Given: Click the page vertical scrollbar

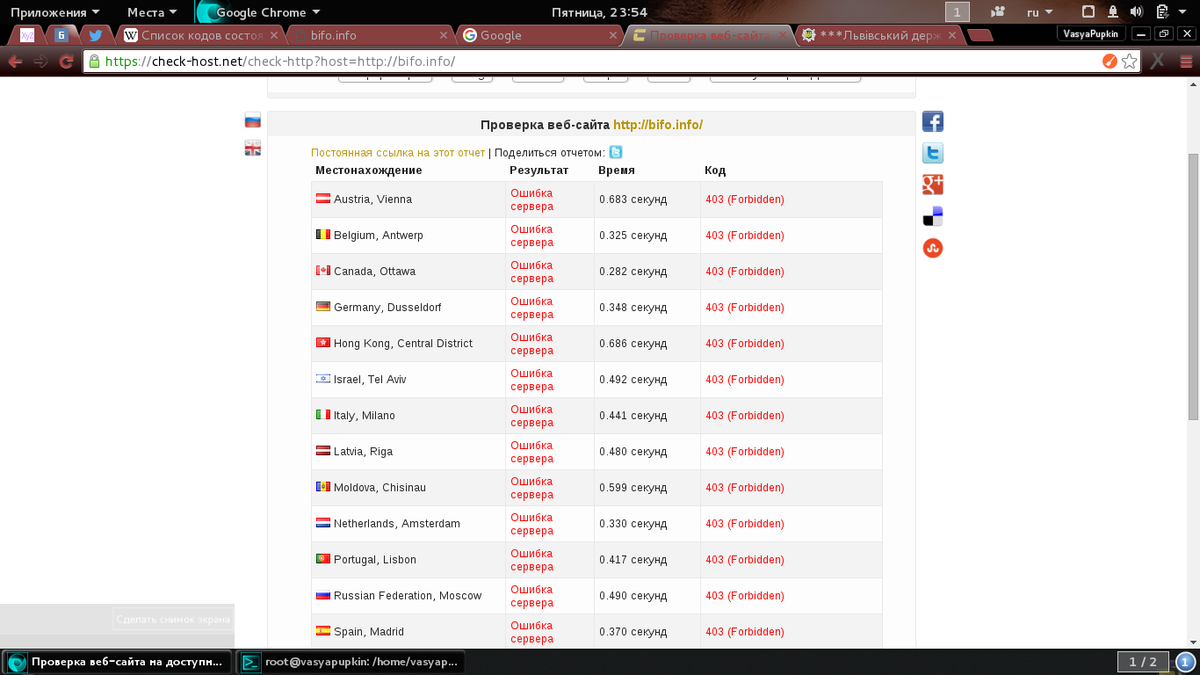Looking at the screenshot, I should [x=1193, y=288].
